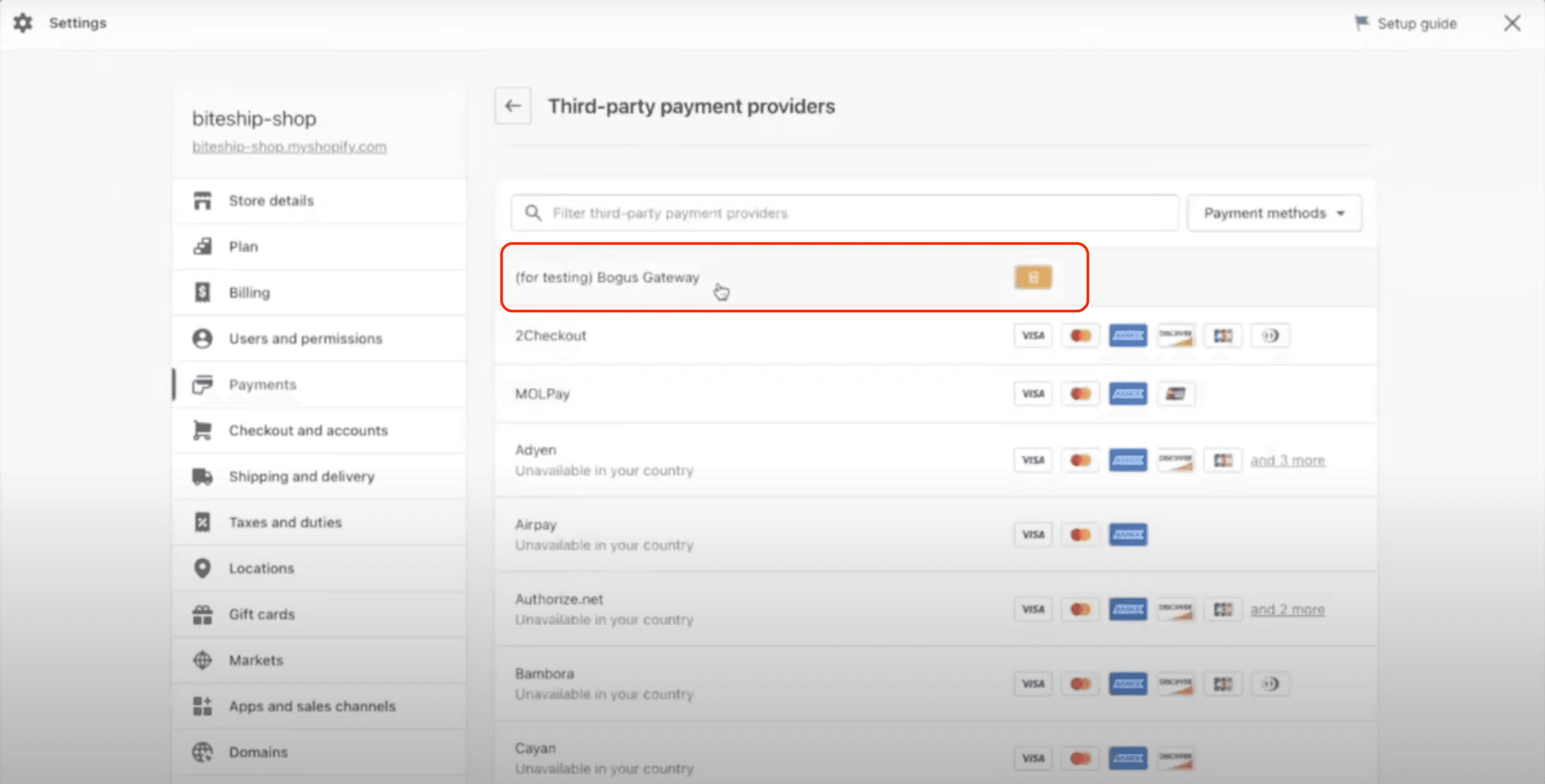The image size is (1545, 784).
Task: Select the 2Checkout provider row
Action: coord(936,336)
